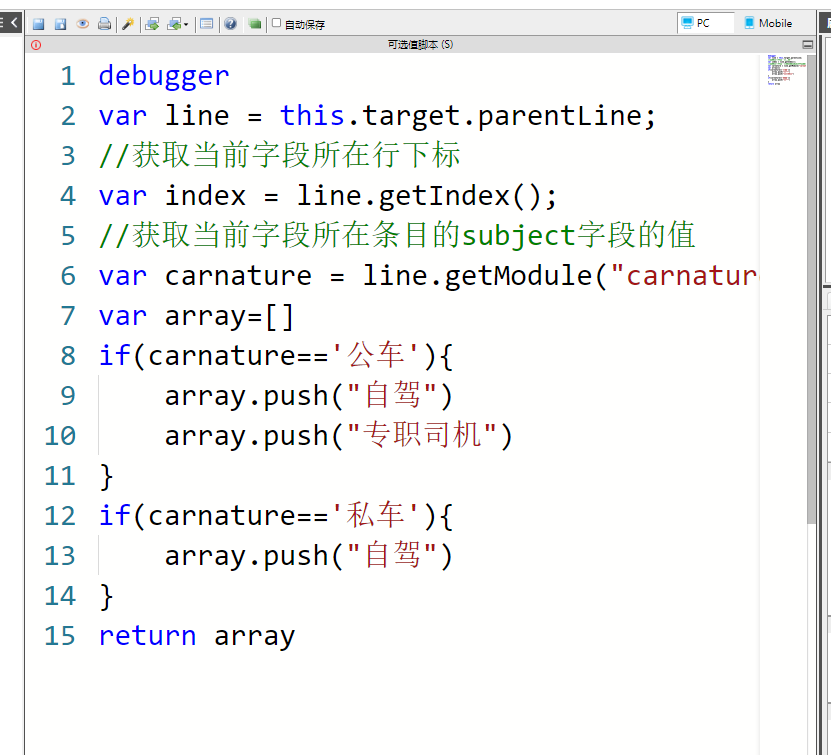Click the editor vertical scrollbar thumb

[x=811, y=288]
